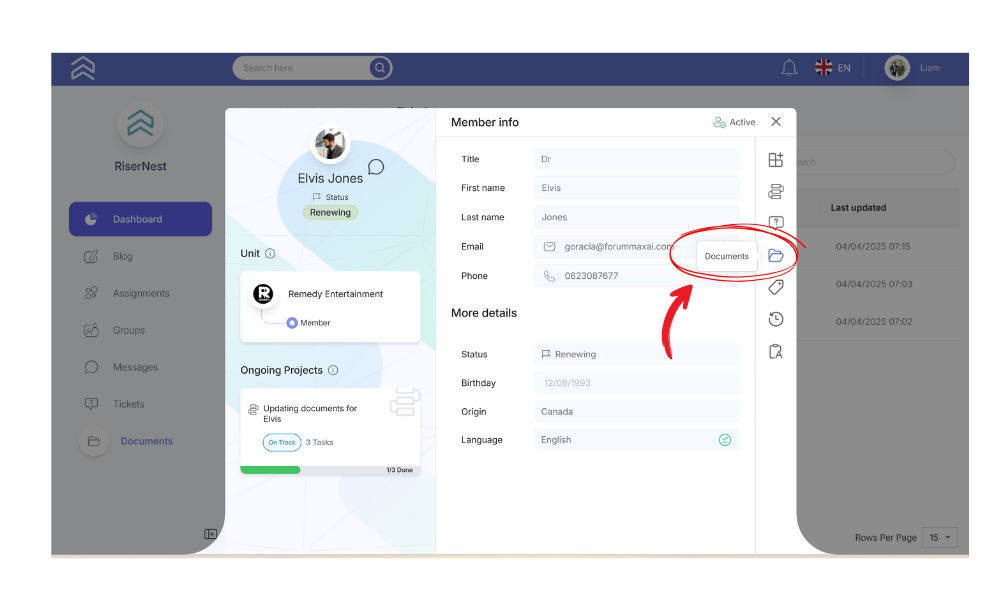1000x600 pixels.
Task: Click the Title field showing Dr
Action: coord(636,159)
